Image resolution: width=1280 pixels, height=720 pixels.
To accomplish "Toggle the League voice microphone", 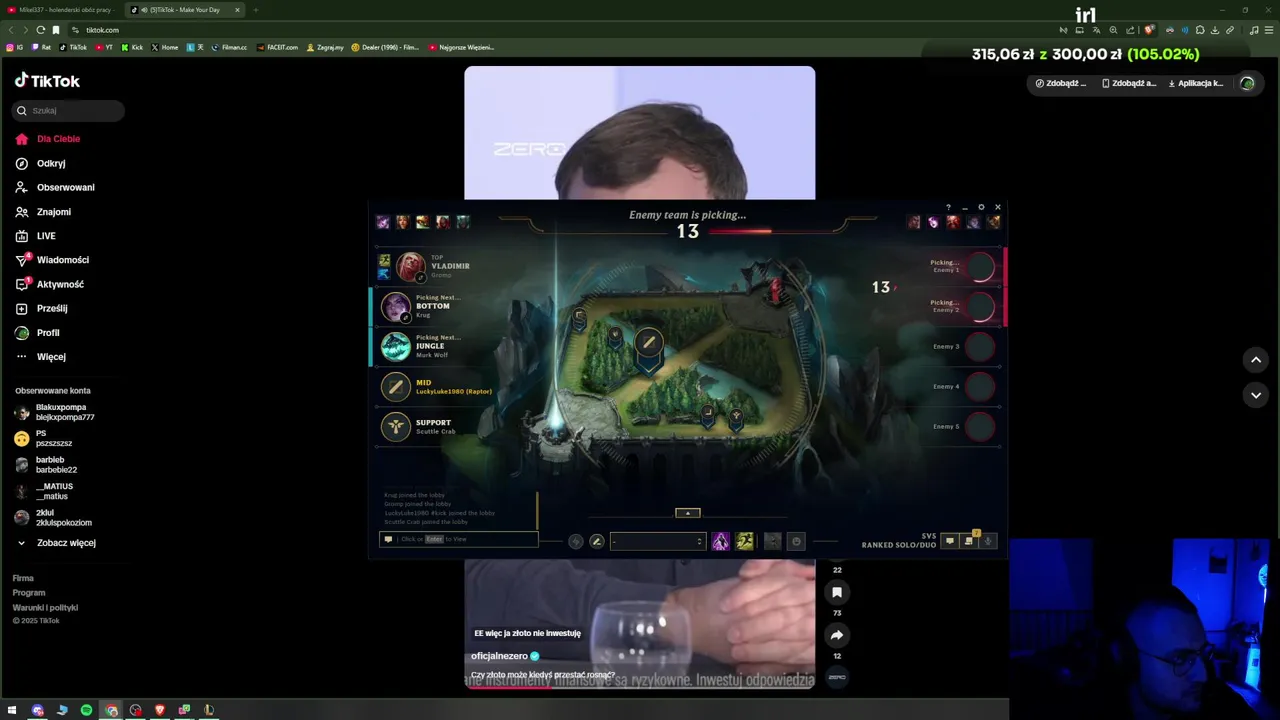I will click(988, 541).
